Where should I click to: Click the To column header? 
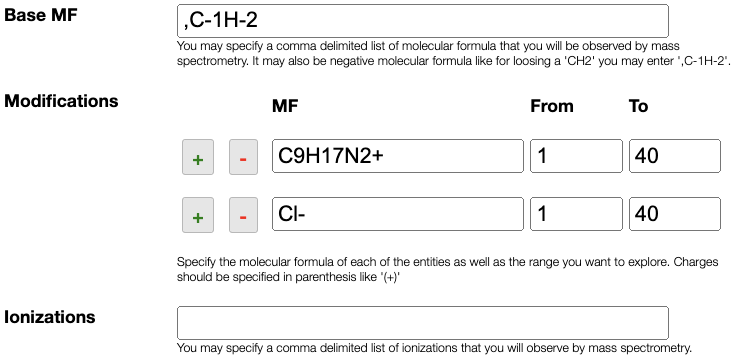(x=638, y=107)
